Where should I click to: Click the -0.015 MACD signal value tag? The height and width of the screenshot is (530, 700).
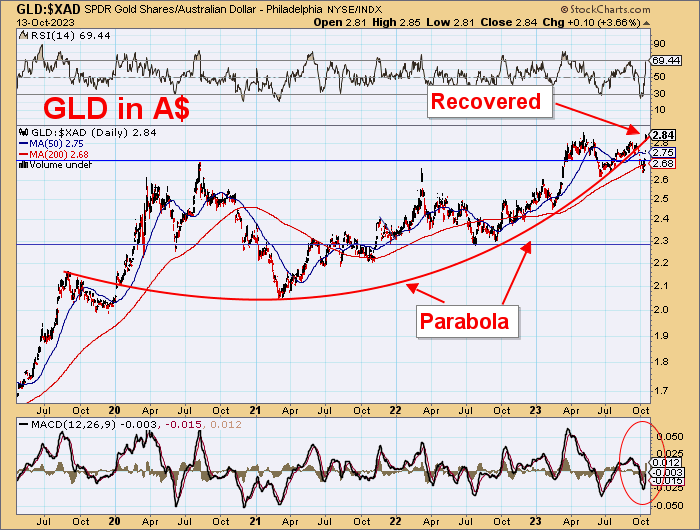667,481
